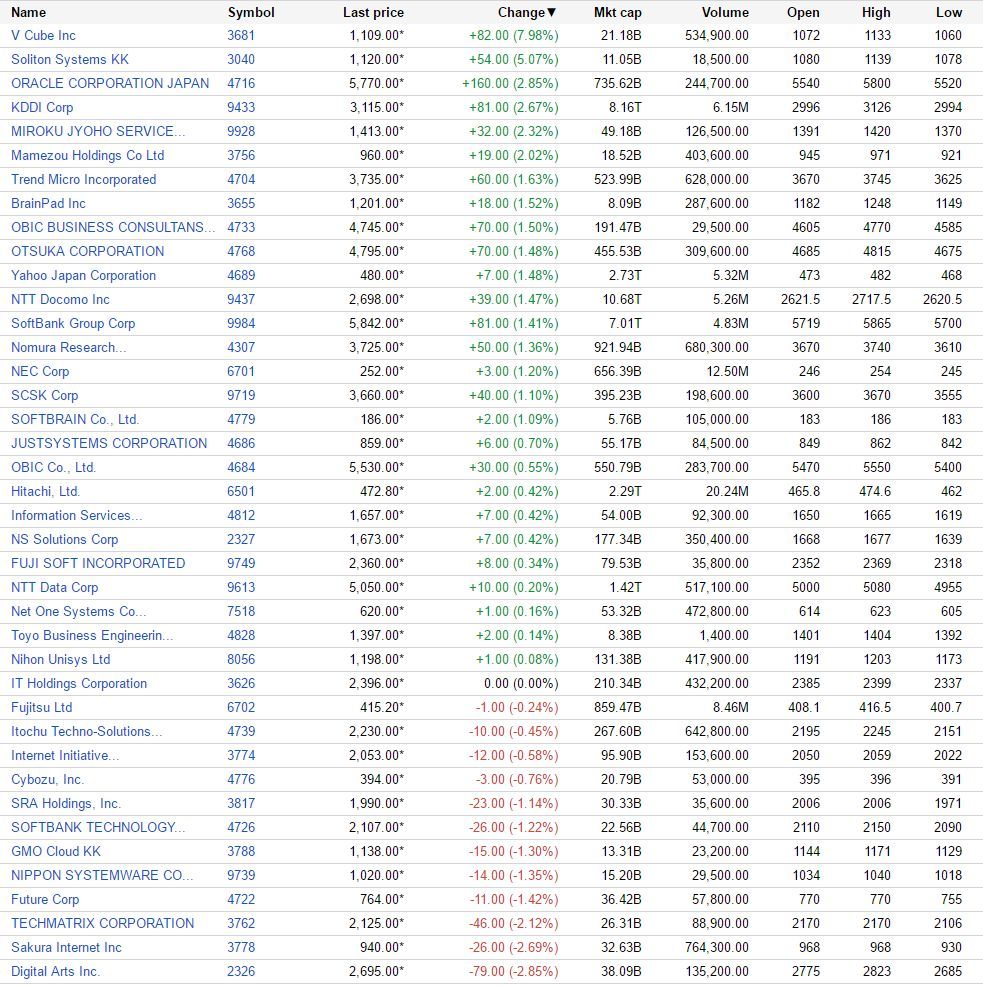Open the OBIC Co., Ltd. link
This screenshot has width=983, height=986.
[x=53, y=467]
